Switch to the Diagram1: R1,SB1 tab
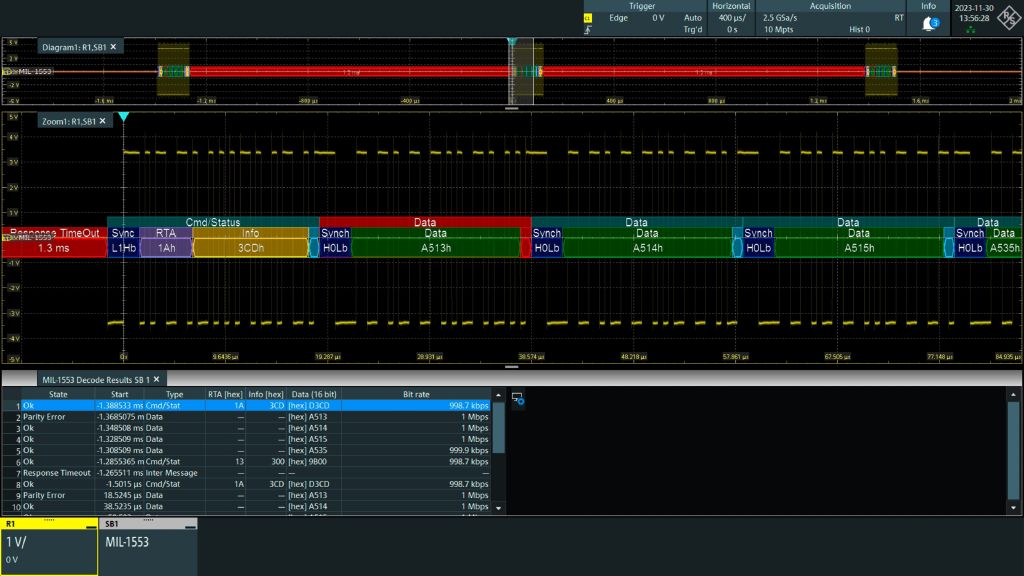This screenshot has height=576, width=1024. [x=72, y=45]
